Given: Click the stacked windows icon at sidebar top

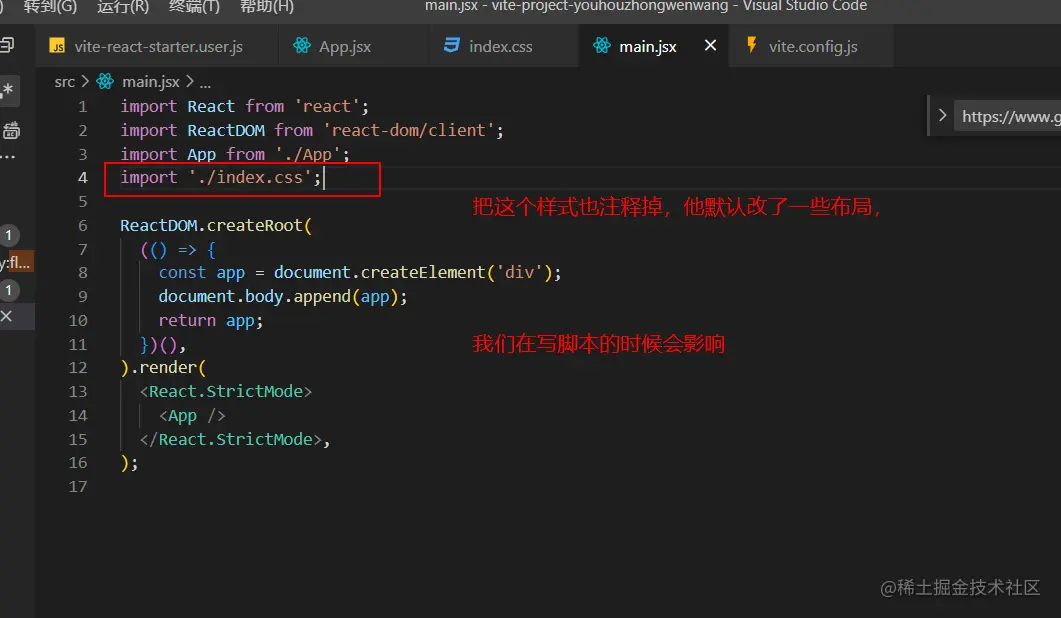Looking at the screenshot, I should [7, 45].
